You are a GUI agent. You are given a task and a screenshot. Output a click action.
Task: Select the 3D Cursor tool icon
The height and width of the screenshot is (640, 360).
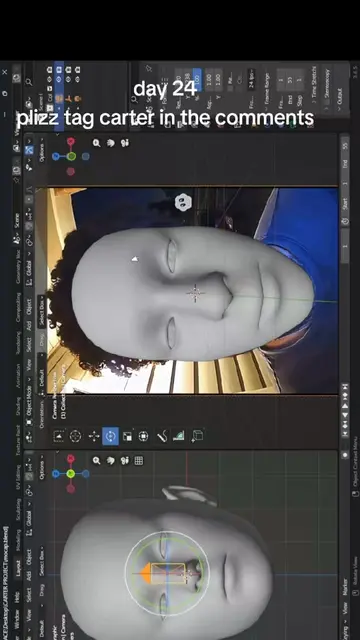[x=76, y=436]
